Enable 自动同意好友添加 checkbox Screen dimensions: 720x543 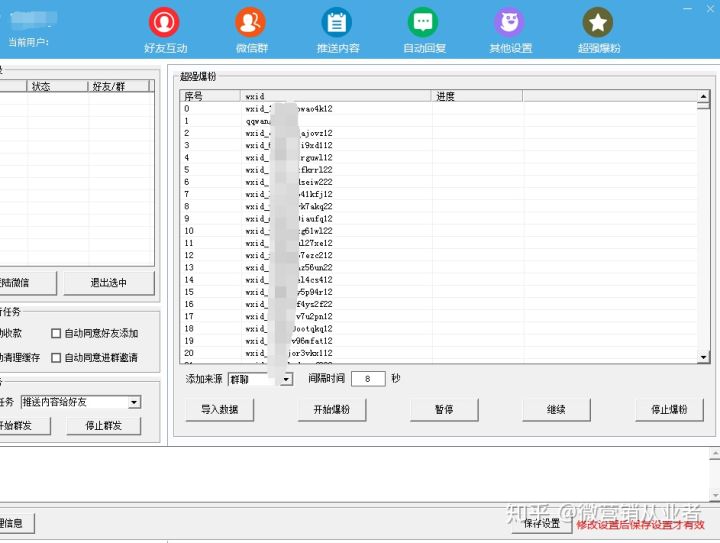pos(57,334)
